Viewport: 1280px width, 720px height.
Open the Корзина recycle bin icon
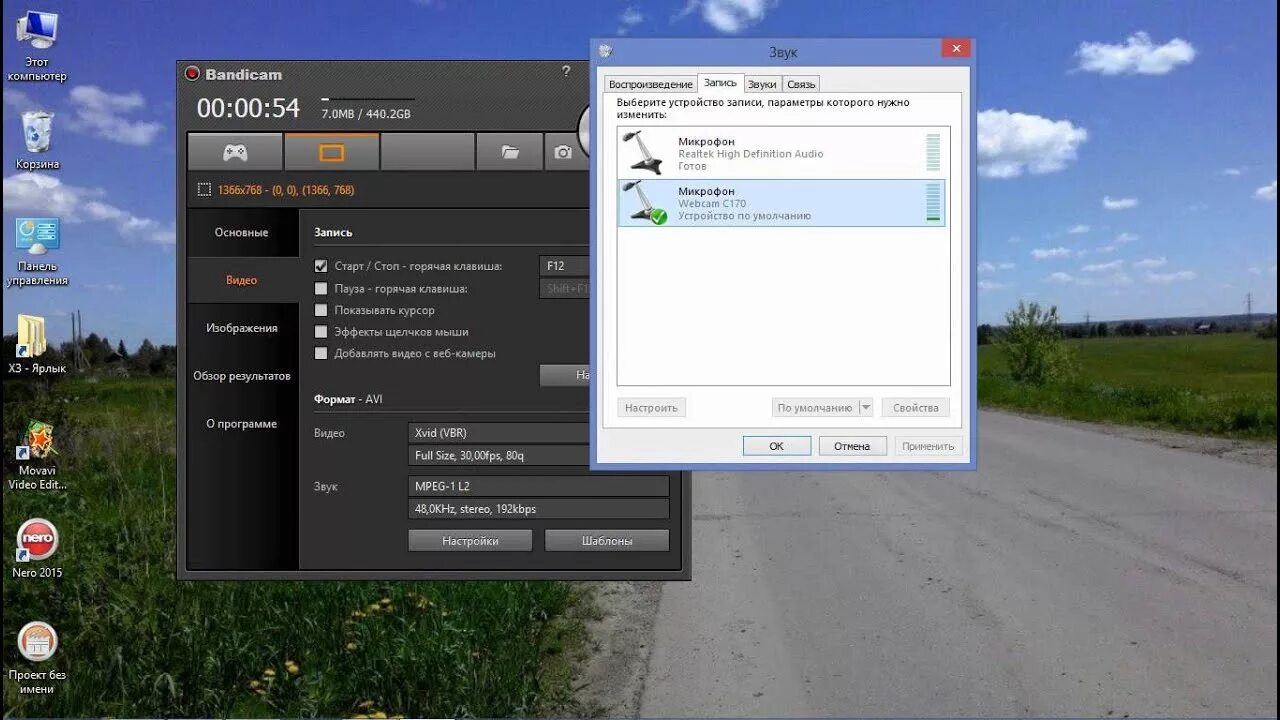[x=37, y=140]
